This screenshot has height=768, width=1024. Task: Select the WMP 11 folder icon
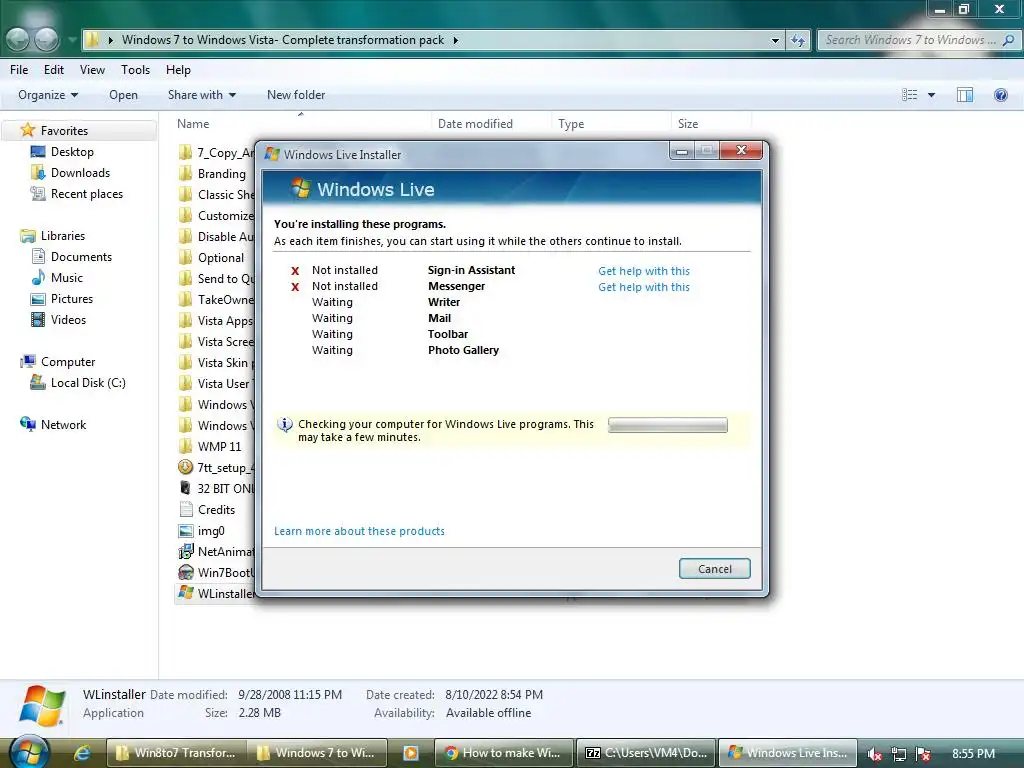(185, 446)
